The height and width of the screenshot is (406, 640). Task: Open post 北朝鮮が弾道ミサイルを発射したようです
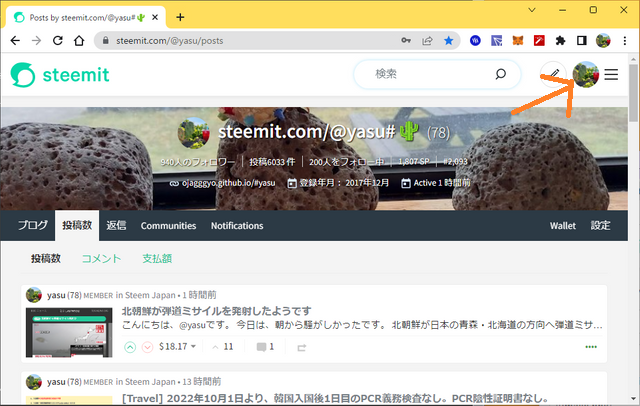[216, 311]
